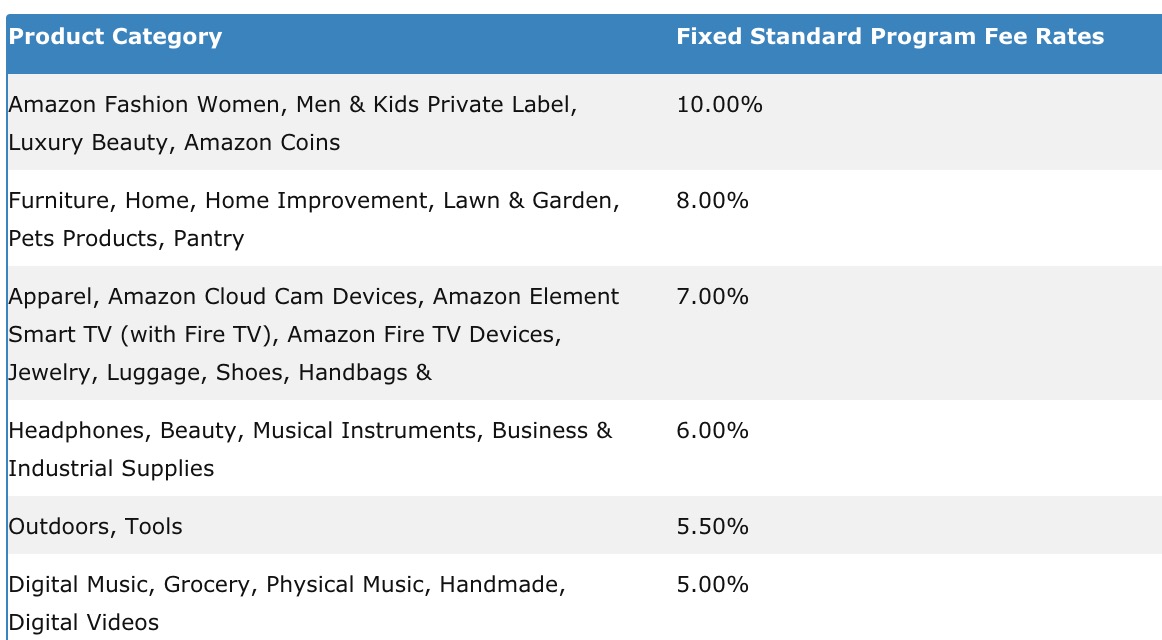Click the Fixed Standard Program Fee Rates header
The image size is (1162, 640).
889,38
